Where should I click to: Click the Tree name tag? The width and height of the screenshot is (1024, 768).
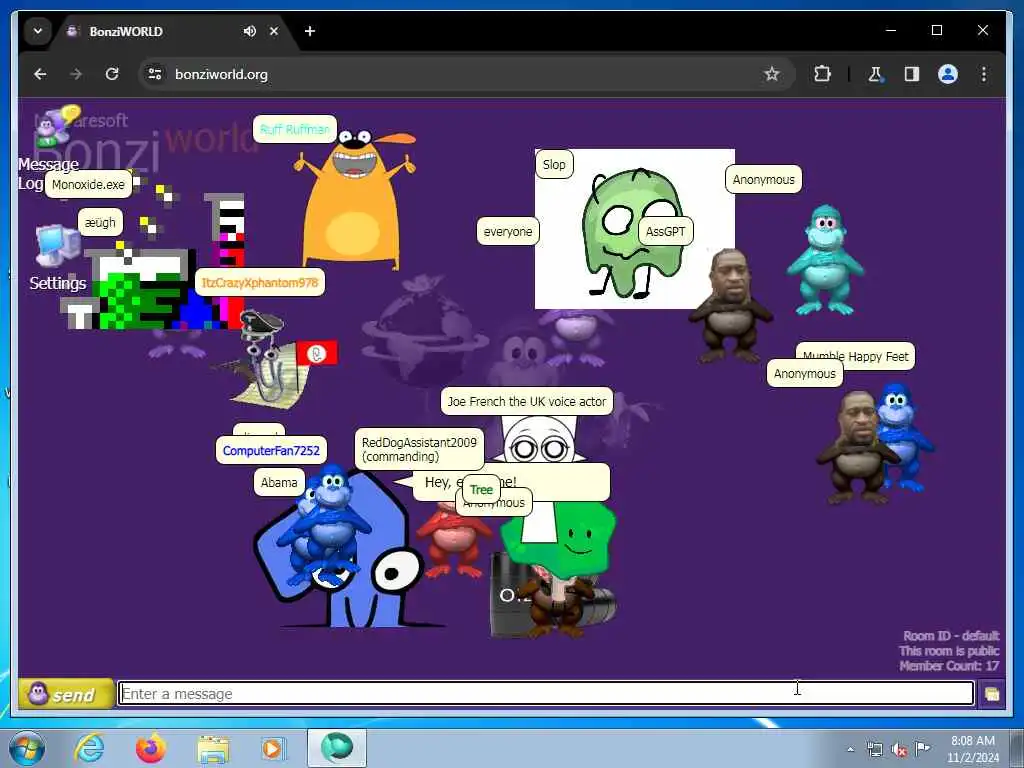[481, 489]
